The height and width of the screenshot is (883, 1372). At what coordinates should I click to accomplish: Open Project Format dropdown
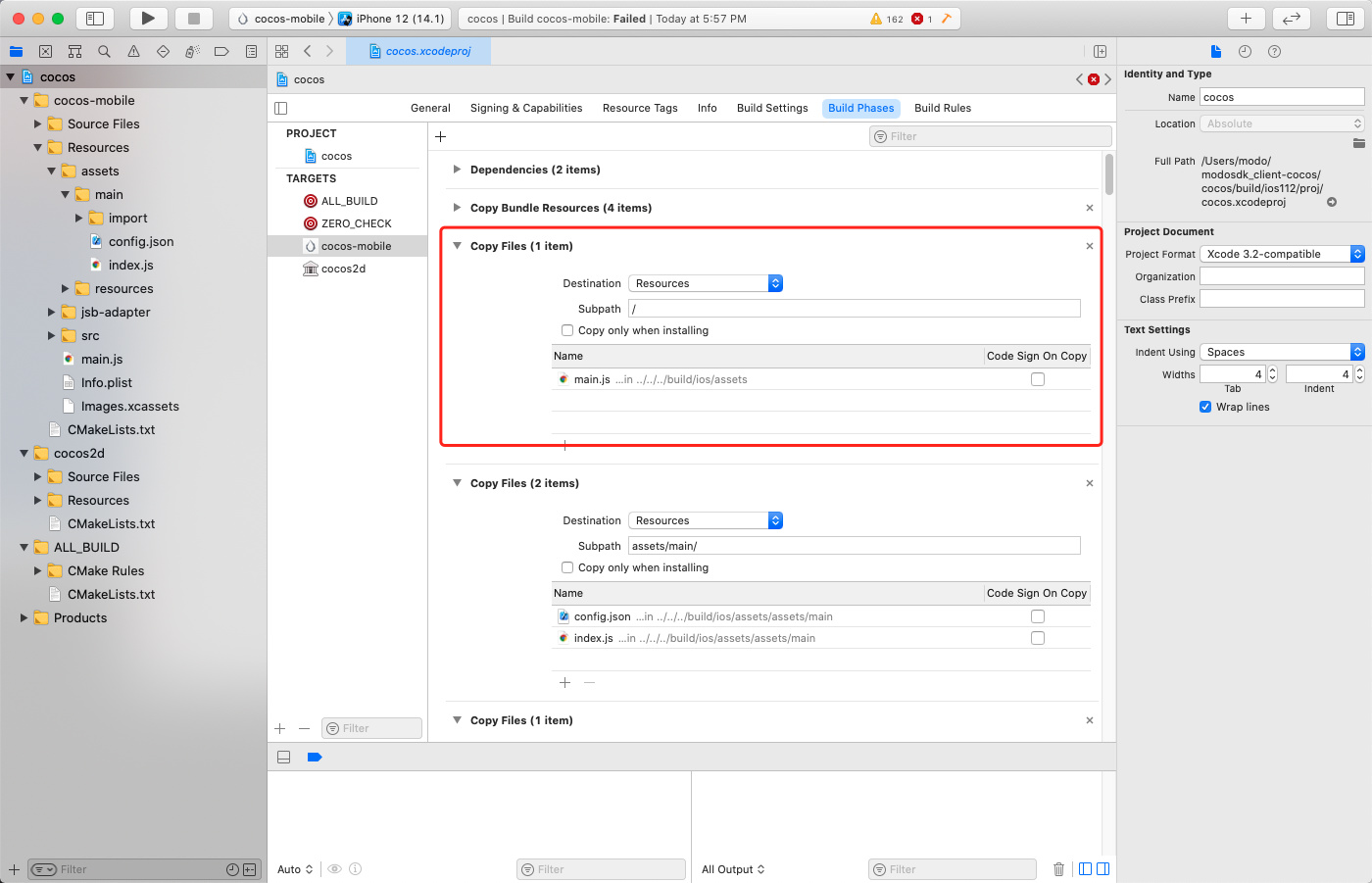(x=1282, y=254)
